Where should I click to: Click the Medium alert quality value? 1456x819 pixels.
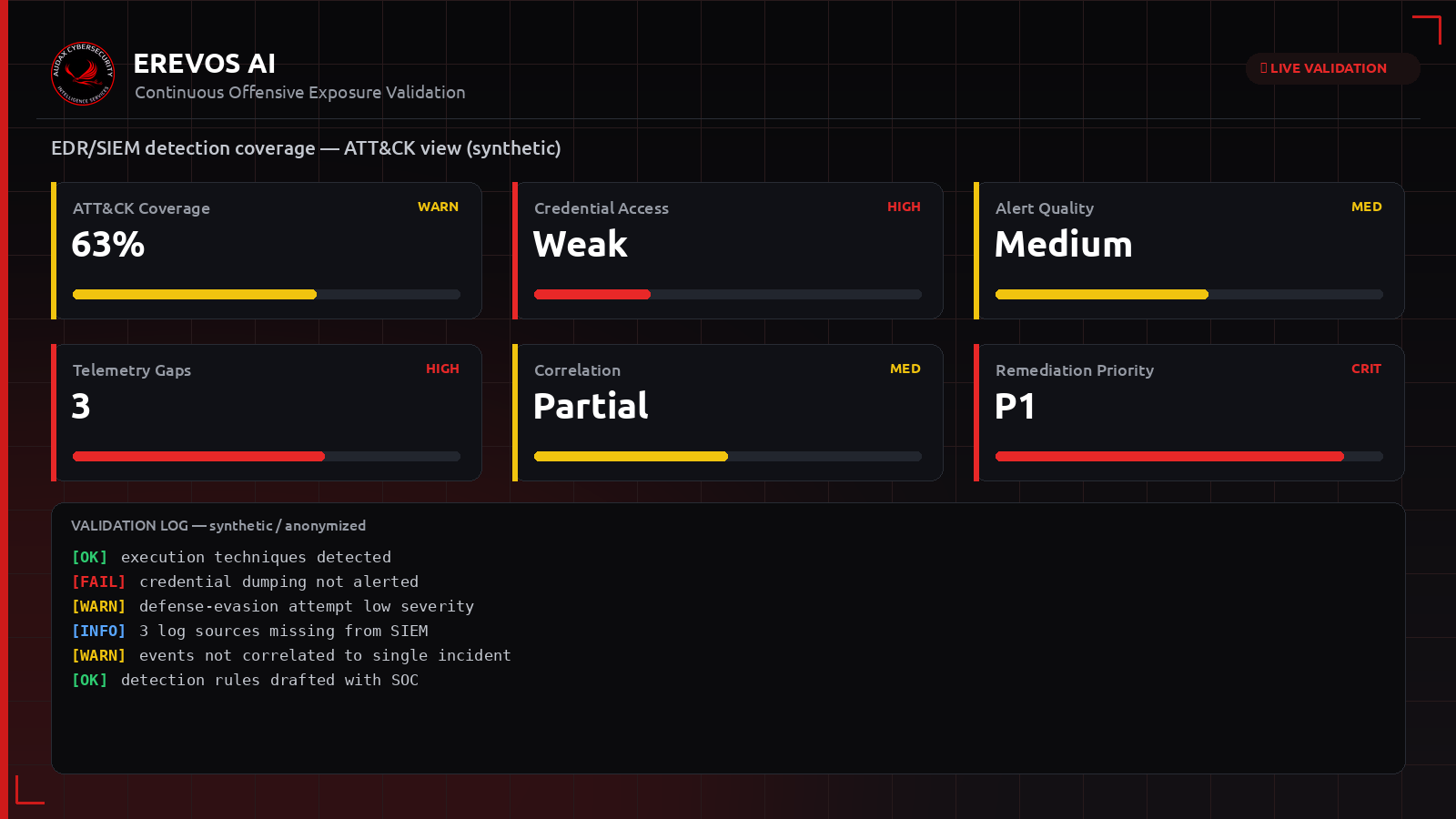point(1064,244)
